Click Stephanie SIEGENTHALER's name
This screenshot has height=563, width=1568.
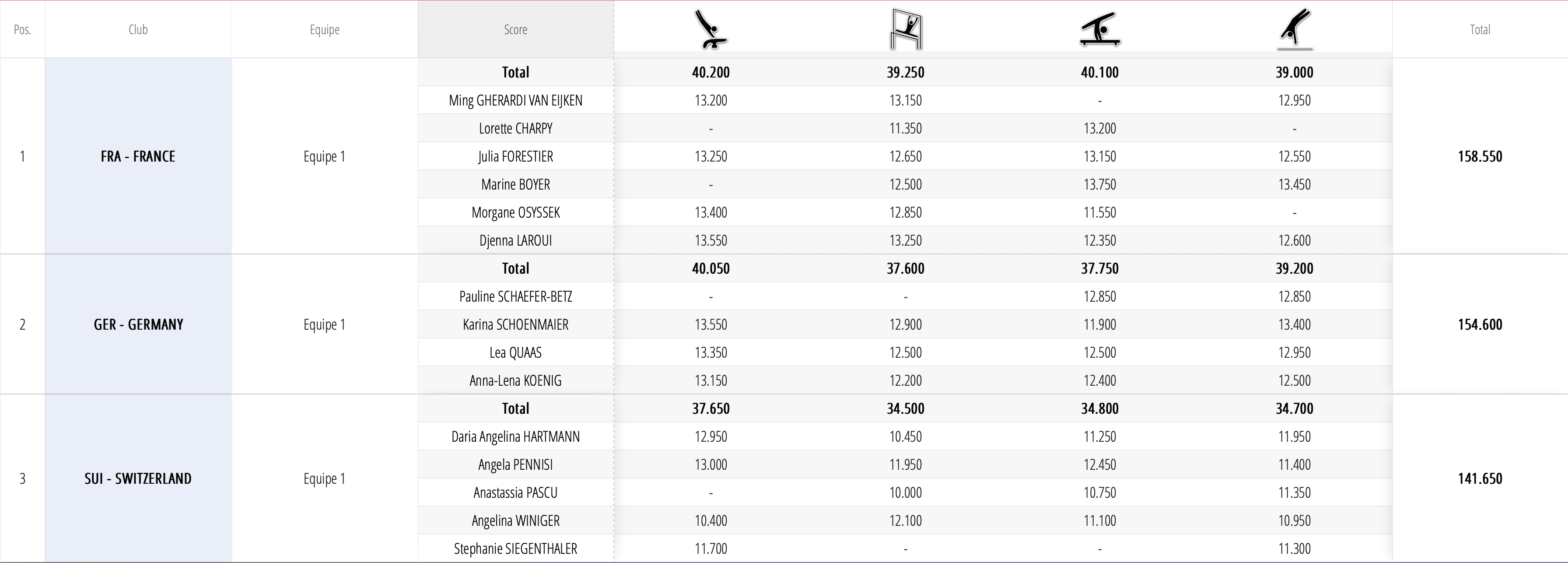[515, 549]
